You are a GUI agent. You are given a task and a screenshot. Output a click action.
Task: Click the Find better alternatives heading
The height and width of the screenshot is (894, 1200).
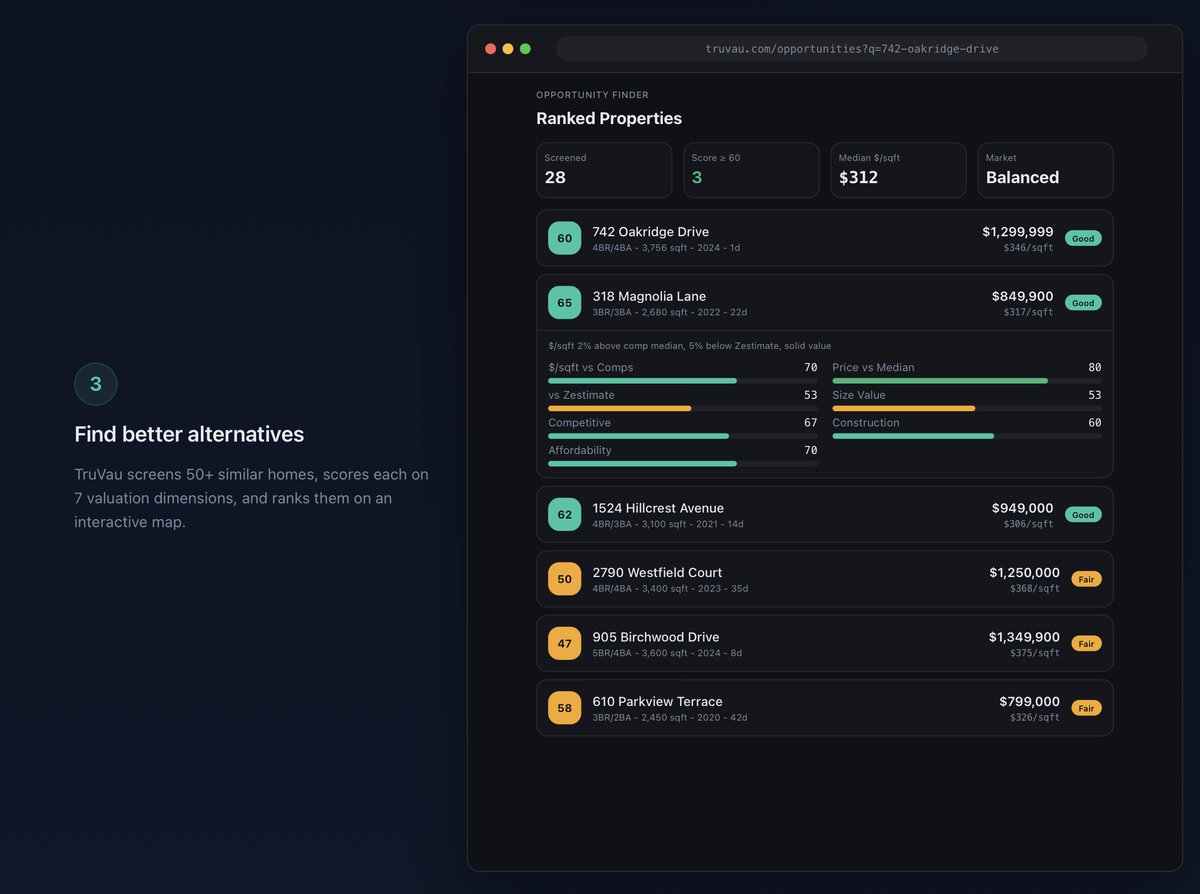189,434
